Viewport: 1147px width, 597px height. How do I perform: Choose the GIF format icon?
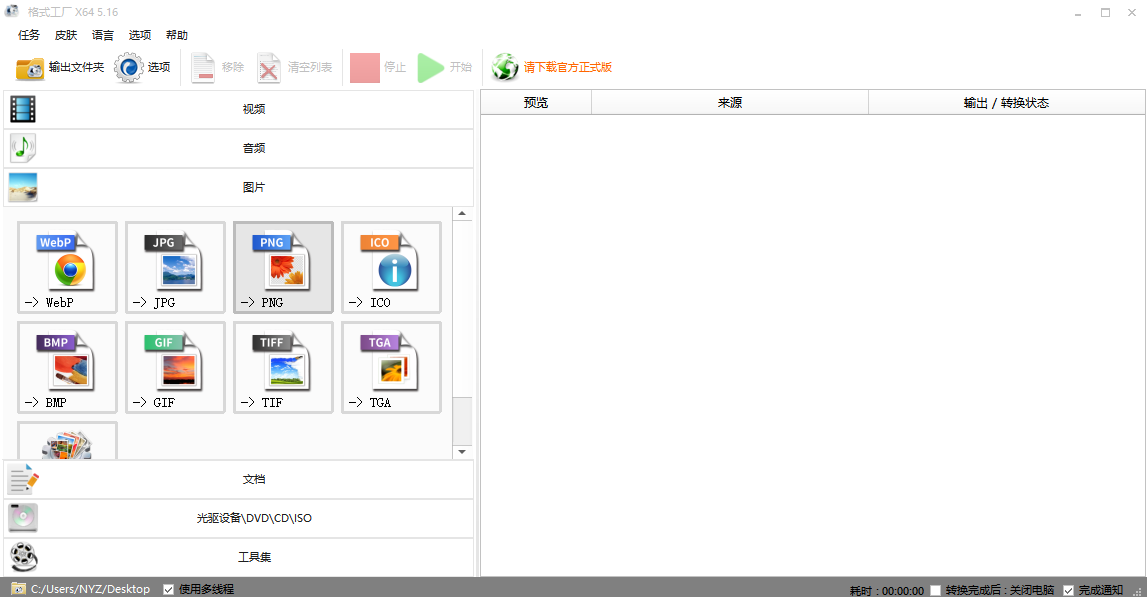tap(176, 367)
